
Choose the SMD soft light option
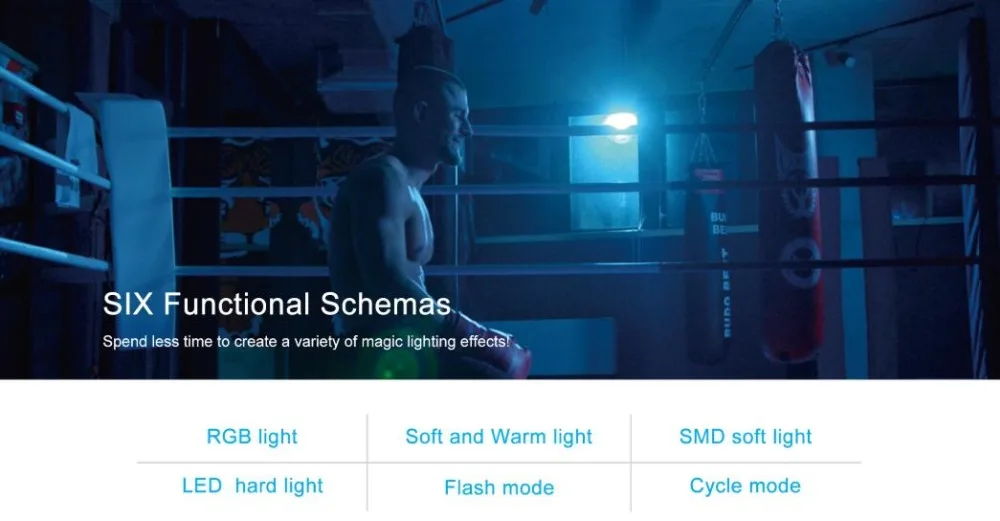point(745,437)
